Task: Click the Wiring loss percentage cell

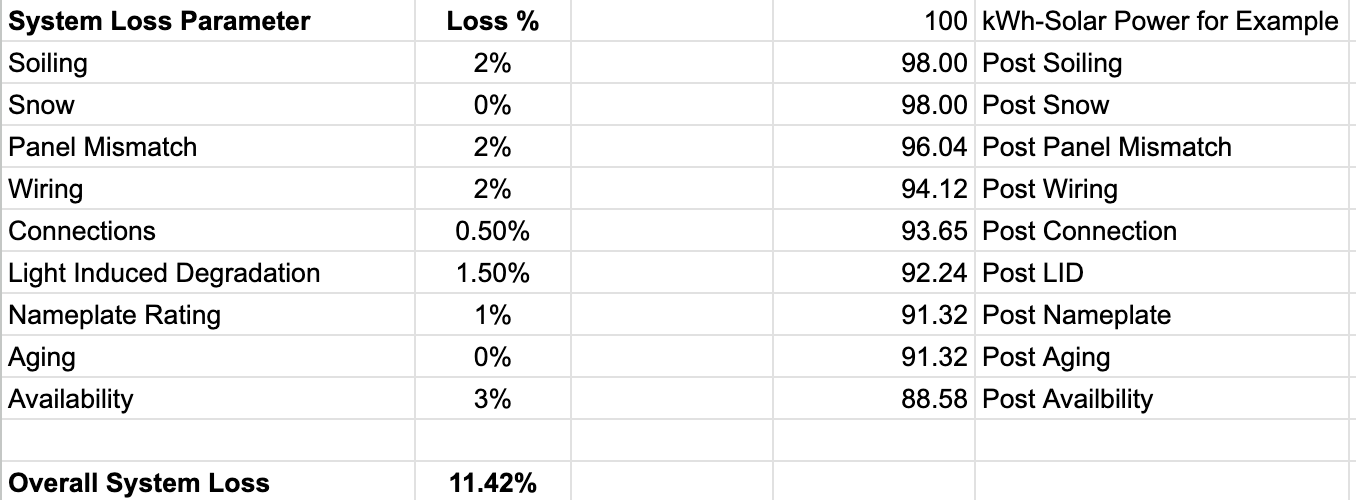Action: tap(492, 189)
